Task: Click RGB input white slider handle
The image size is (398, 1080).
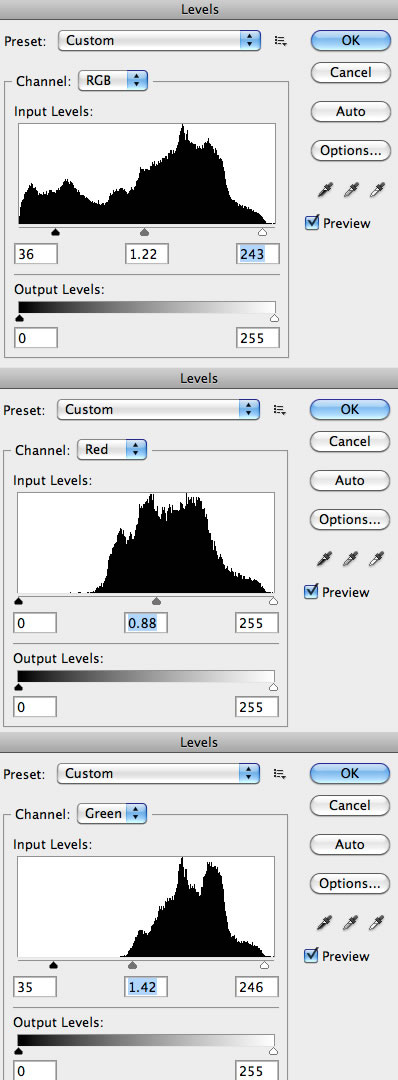Action: [262, 232]
